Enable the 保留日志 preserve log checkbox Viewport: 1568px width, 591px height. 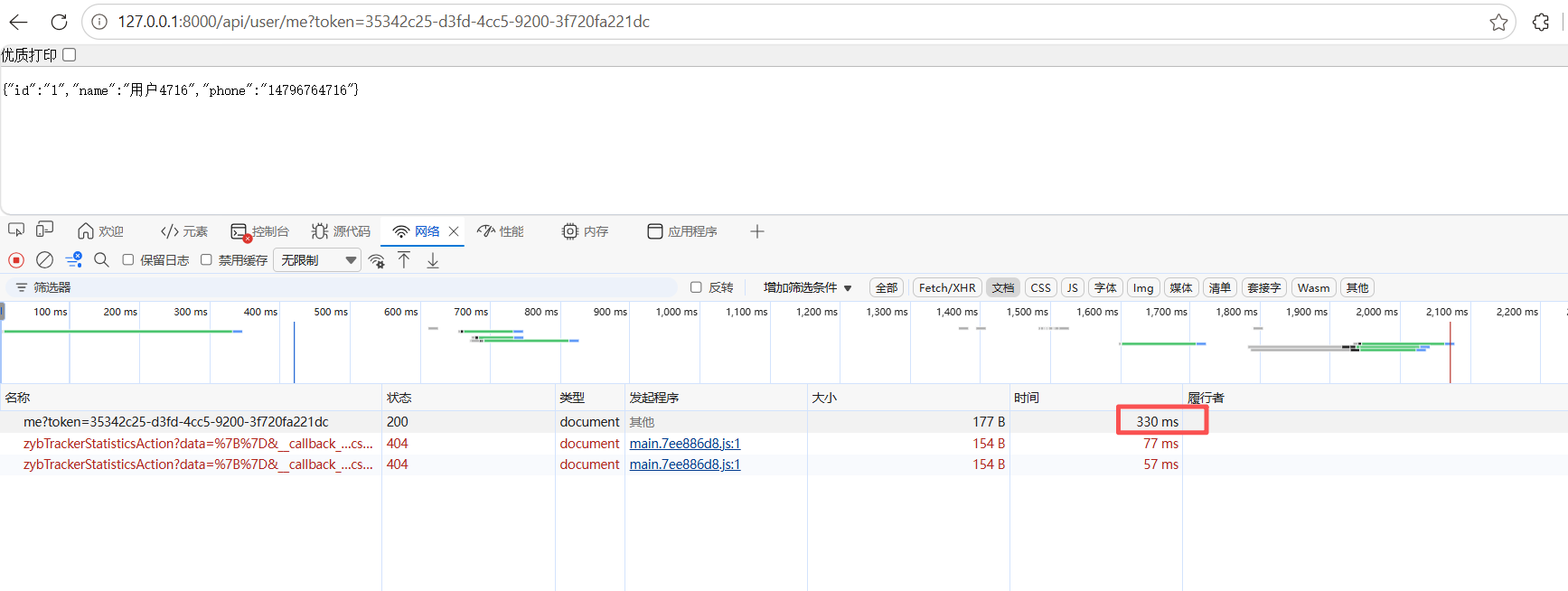tap(128, 260)
